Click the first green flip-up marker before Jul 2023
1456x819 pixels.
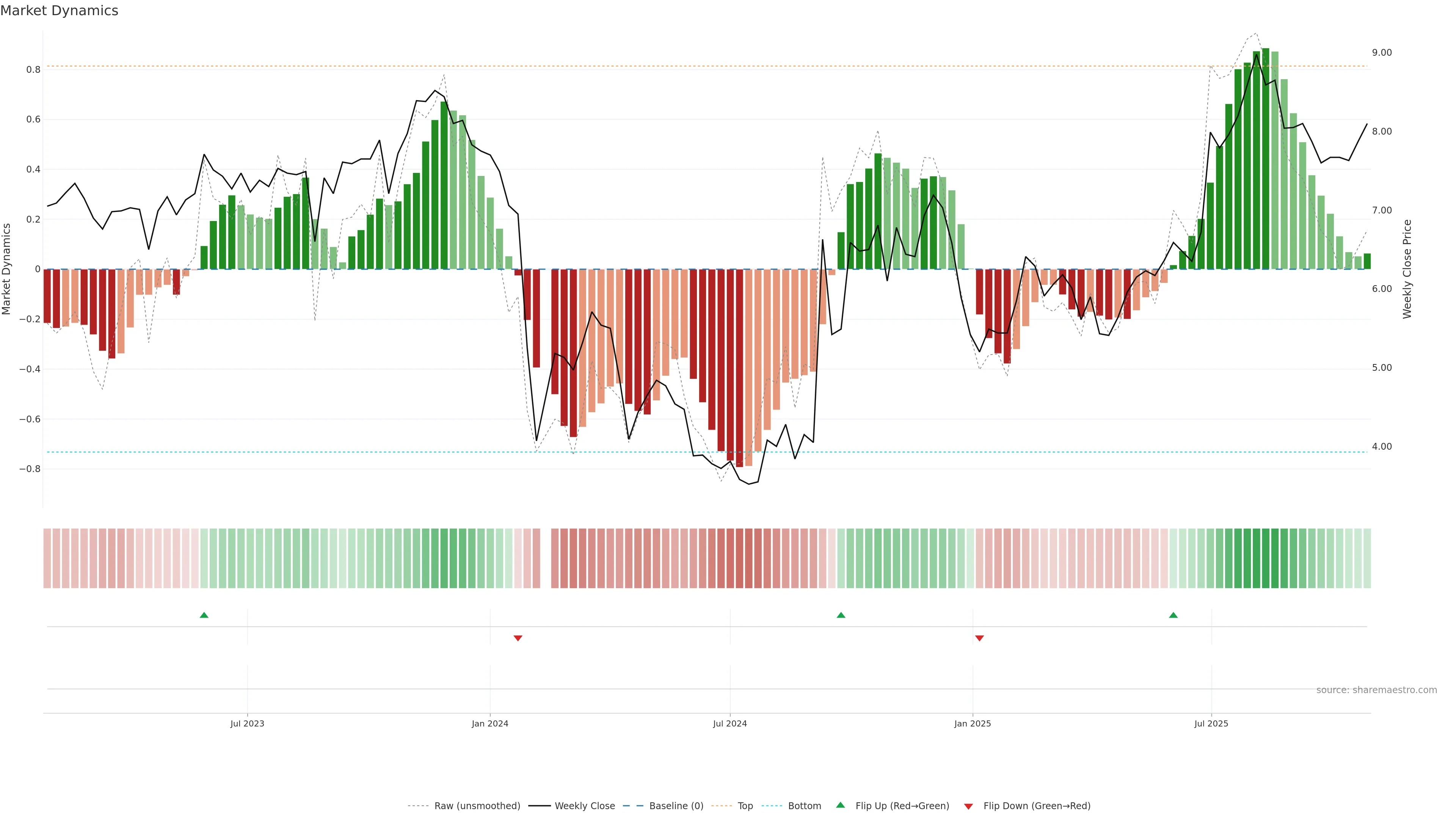click(204, 615)
